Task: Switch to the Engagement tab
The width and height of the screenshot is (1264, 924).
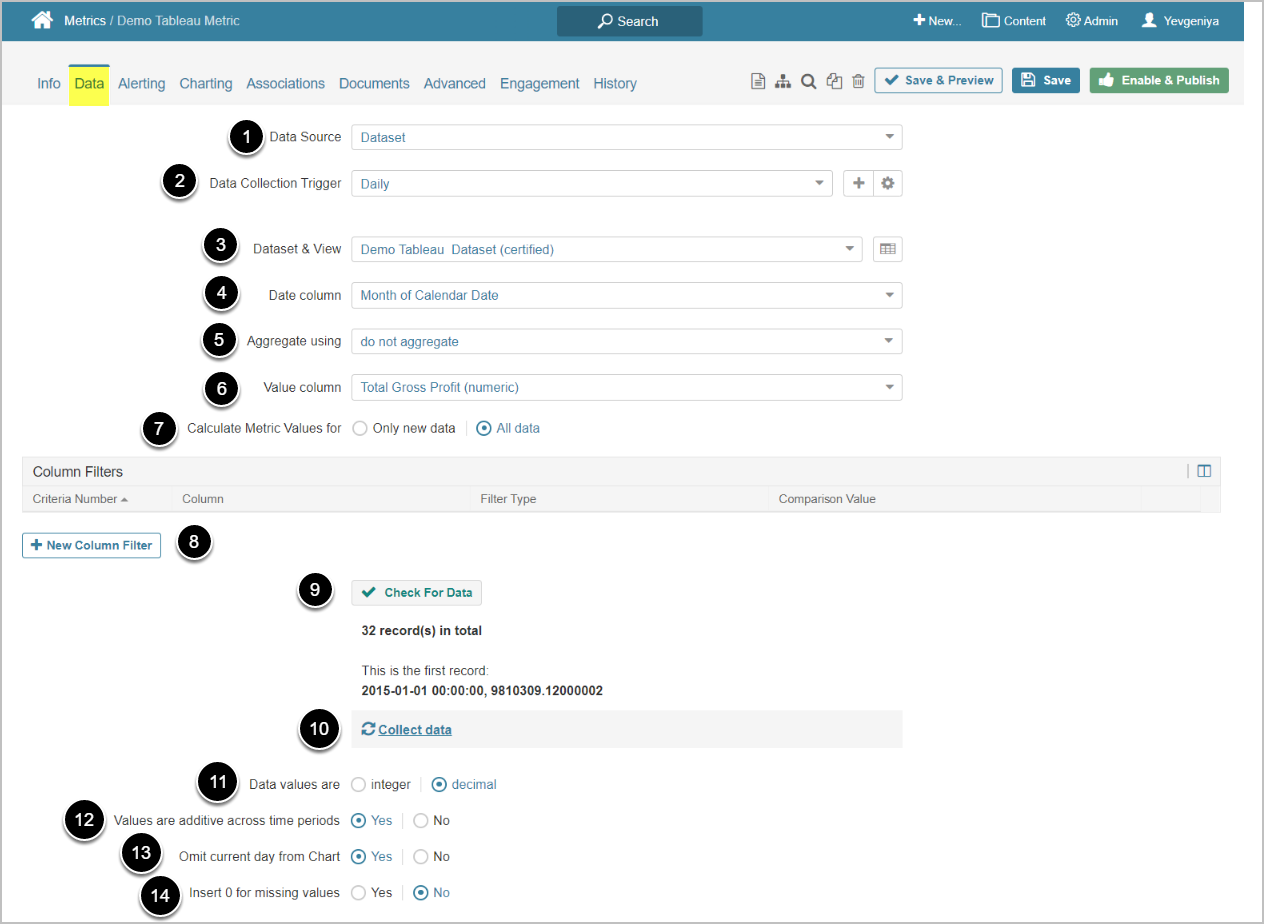Action: pyautogui.click(x=540, y=84)
